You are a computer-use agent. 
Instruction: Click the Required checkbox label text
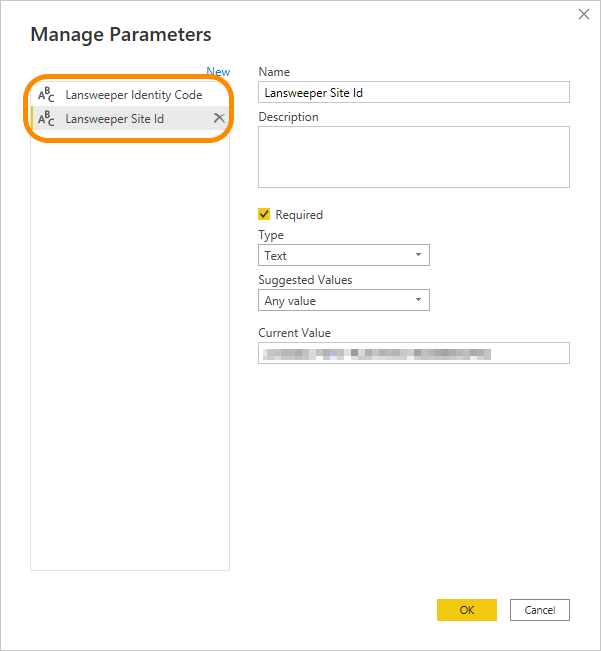(299, 215)
